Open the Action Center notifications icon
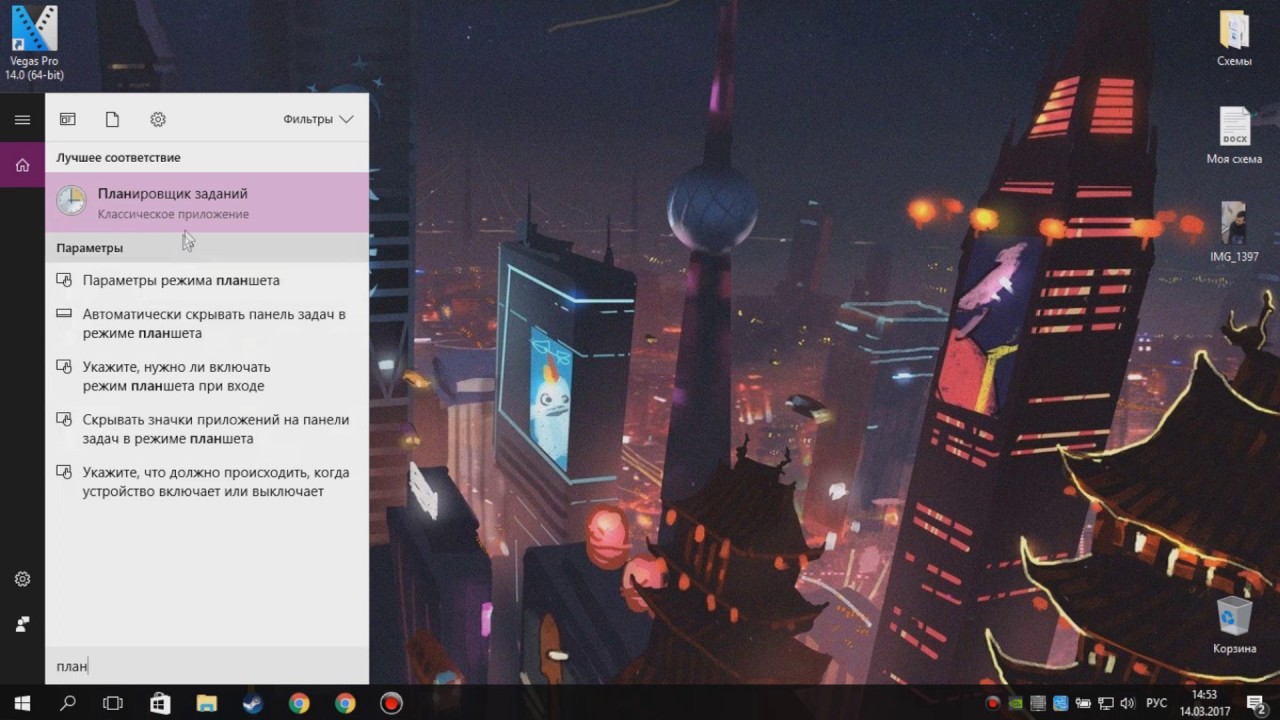Screen dimensions: 1280x720 pyautogui.click(x=1256, y=703)
